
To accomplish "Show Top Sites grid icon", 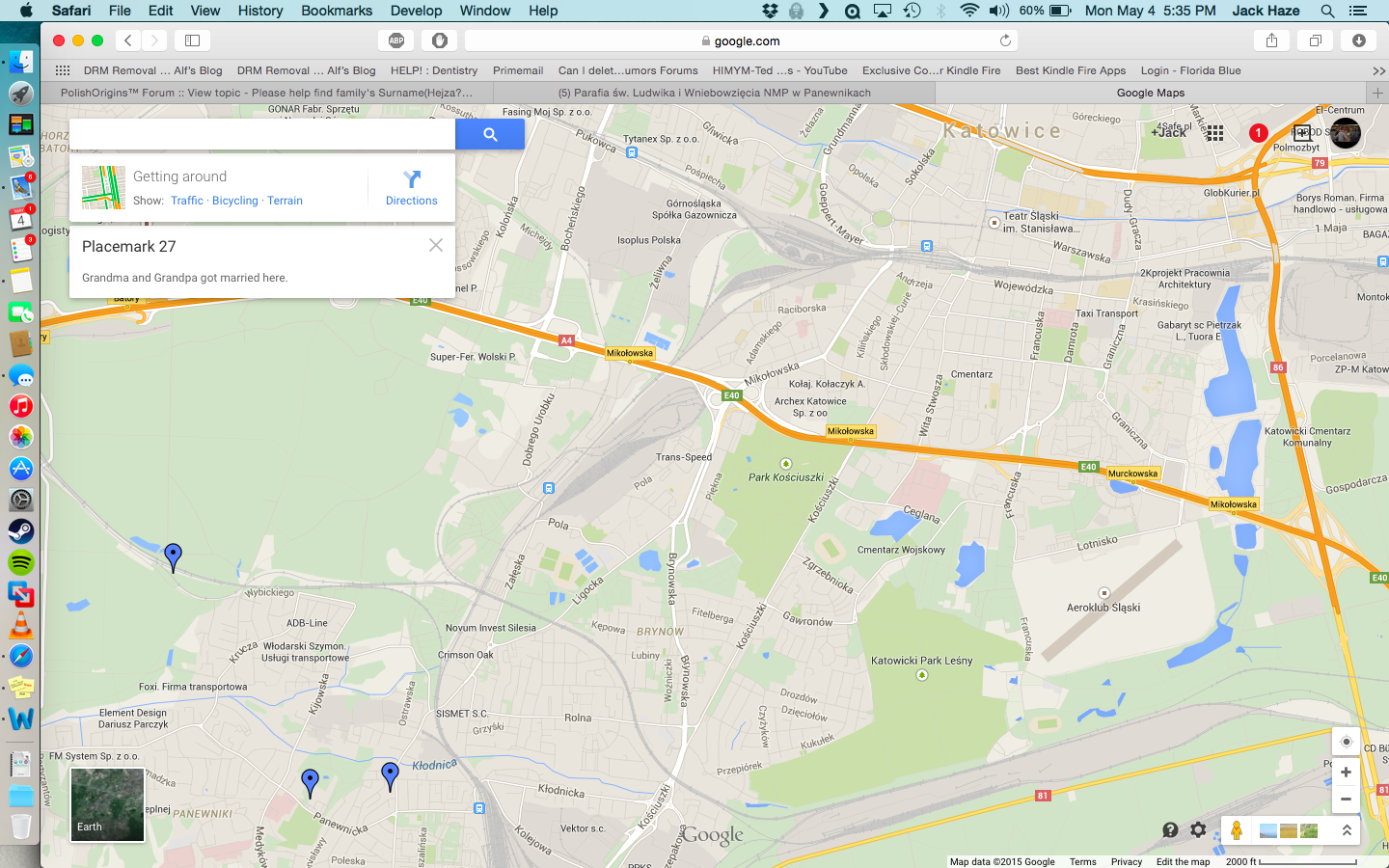I will (63, 70).
